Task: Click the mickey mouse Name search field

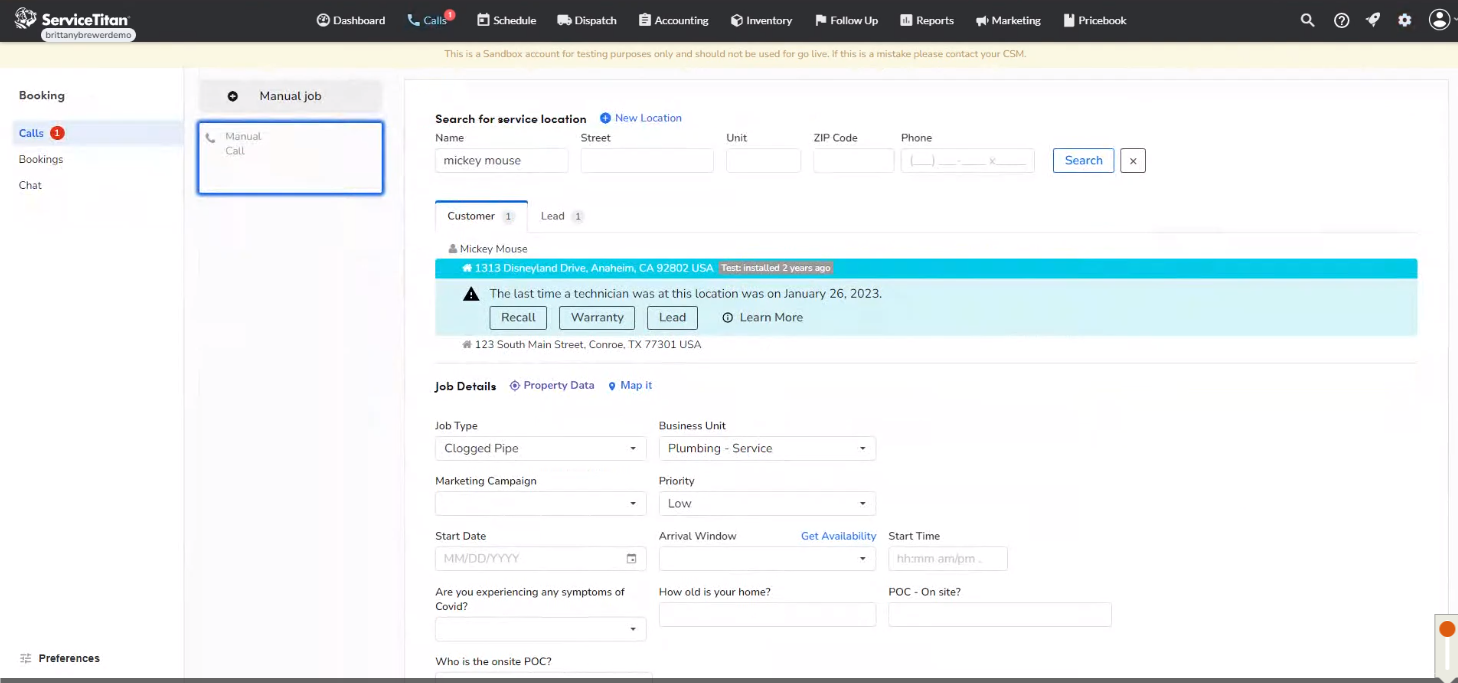Action: 501,160
